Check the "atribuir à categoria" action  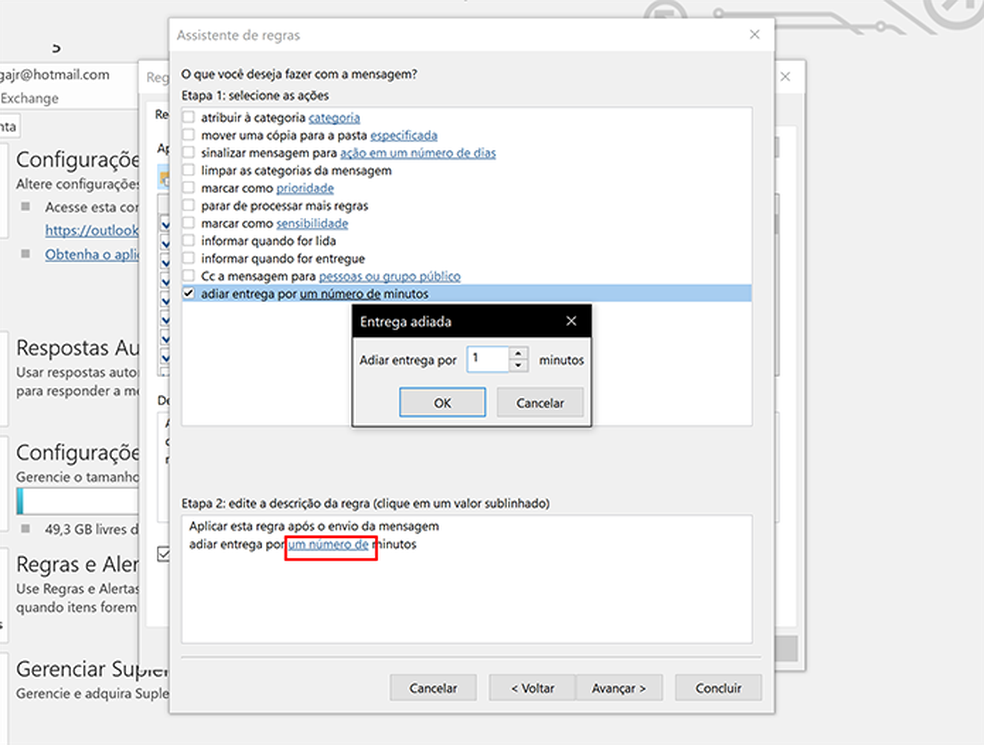pyautogui.click(x=190, y=117)
